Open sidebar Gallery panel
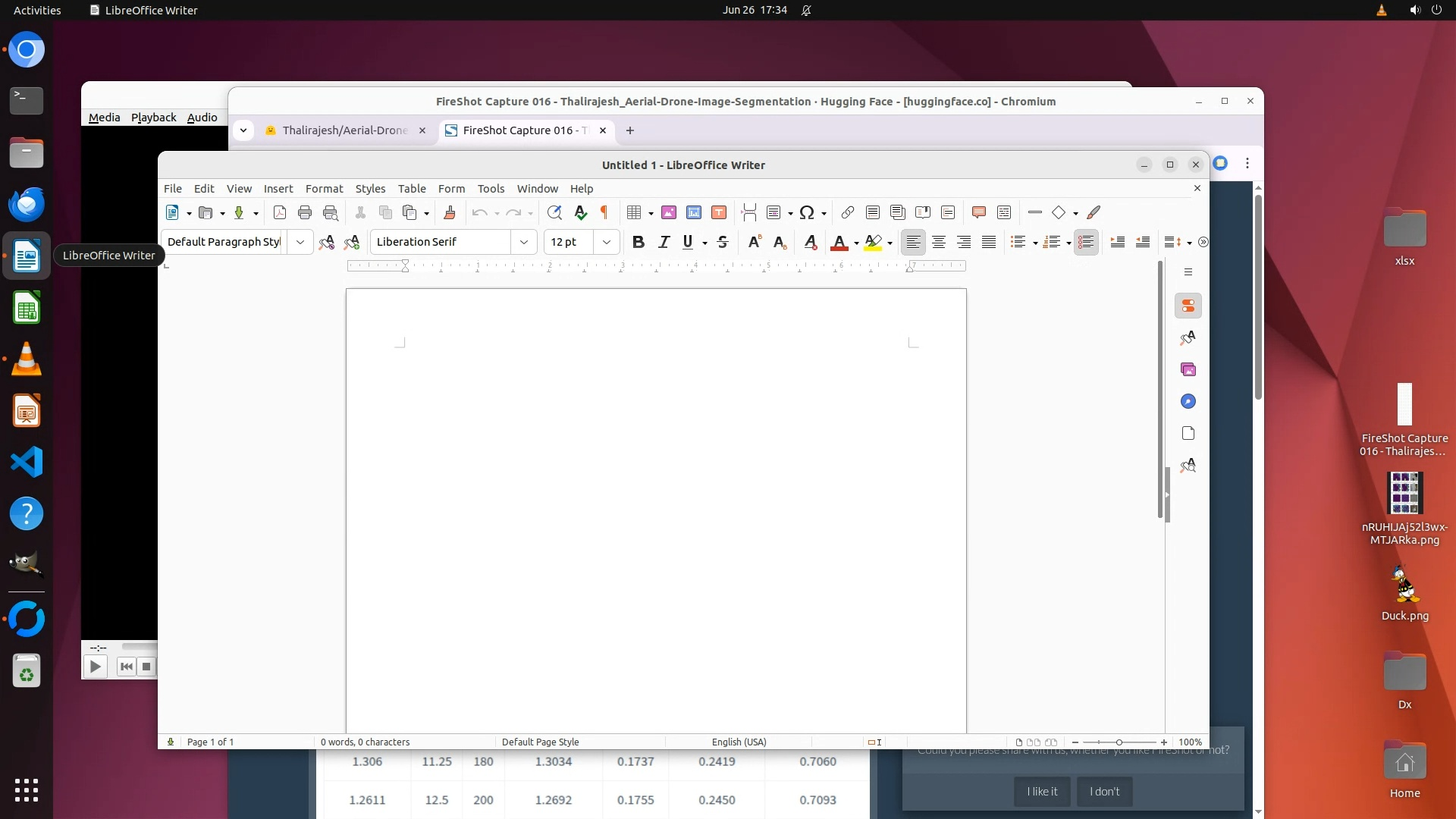This screenshot has height=819, width=1456. pyautogui.click(x=1188, y=369)
